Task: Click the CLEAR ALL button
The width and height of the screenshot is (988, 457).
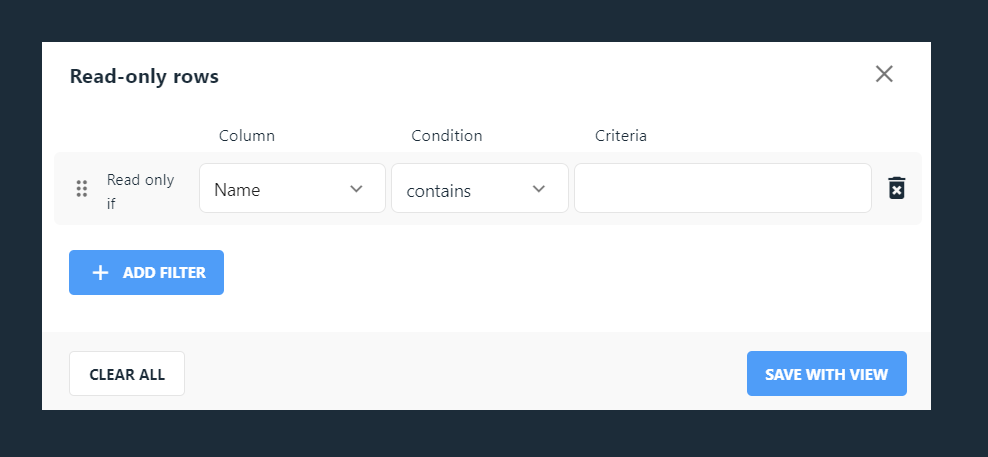Action: tap(127, 374)
